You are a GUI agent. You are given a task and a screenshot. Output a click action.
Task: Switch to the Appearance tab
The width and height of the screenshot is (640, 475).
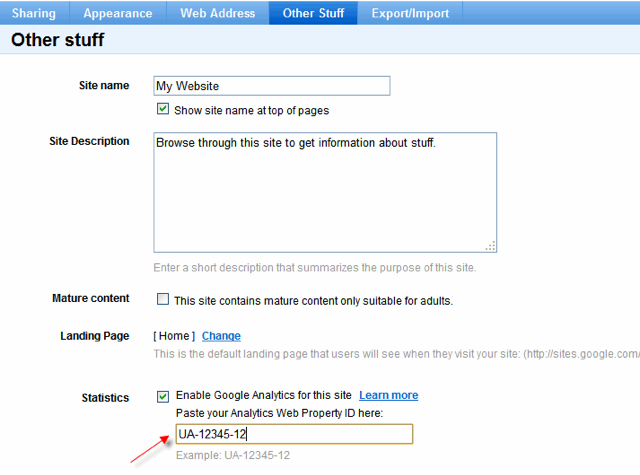tap(118, 13)
